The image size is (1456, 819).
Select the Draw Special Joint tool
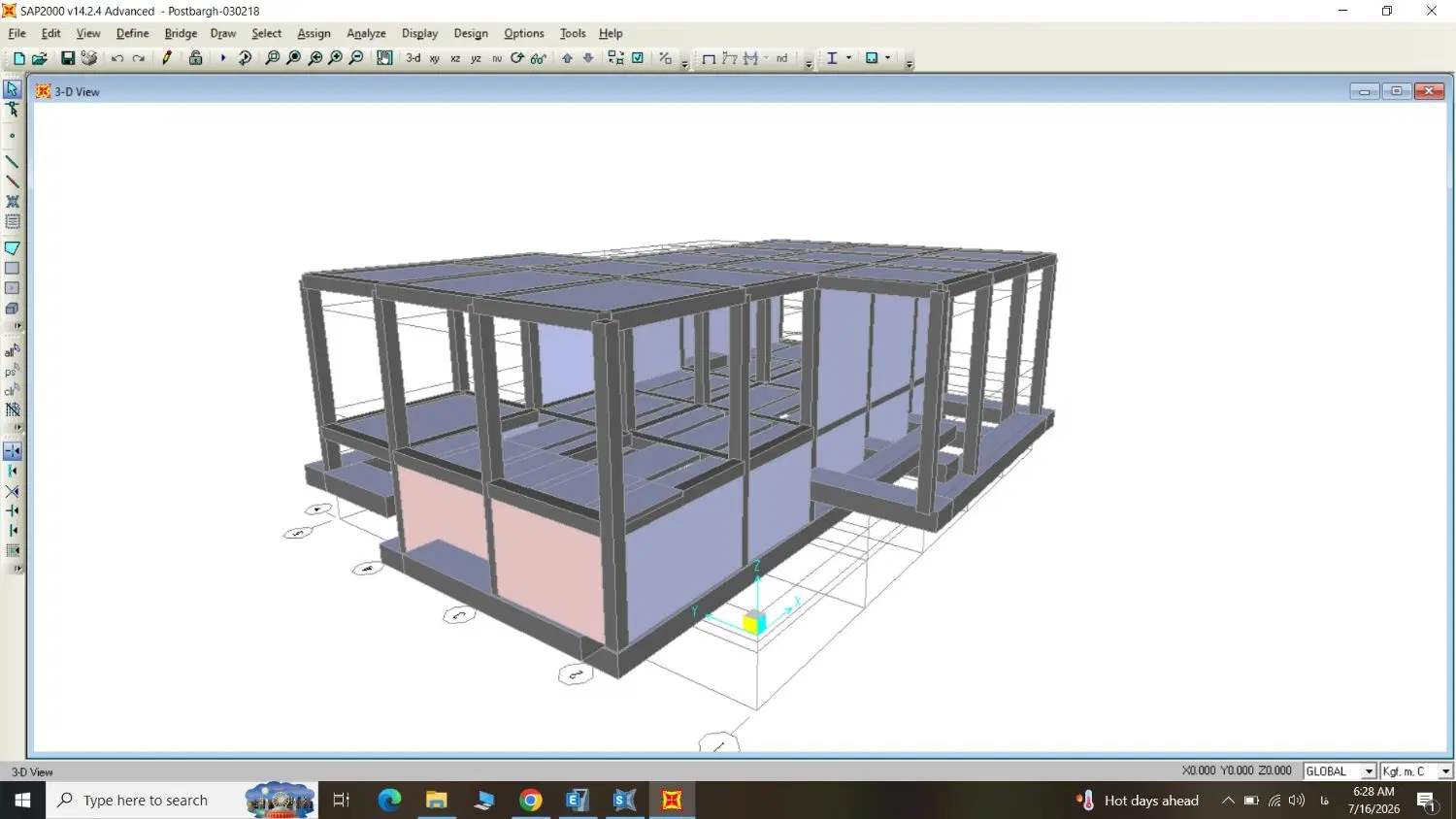(13, 136)
